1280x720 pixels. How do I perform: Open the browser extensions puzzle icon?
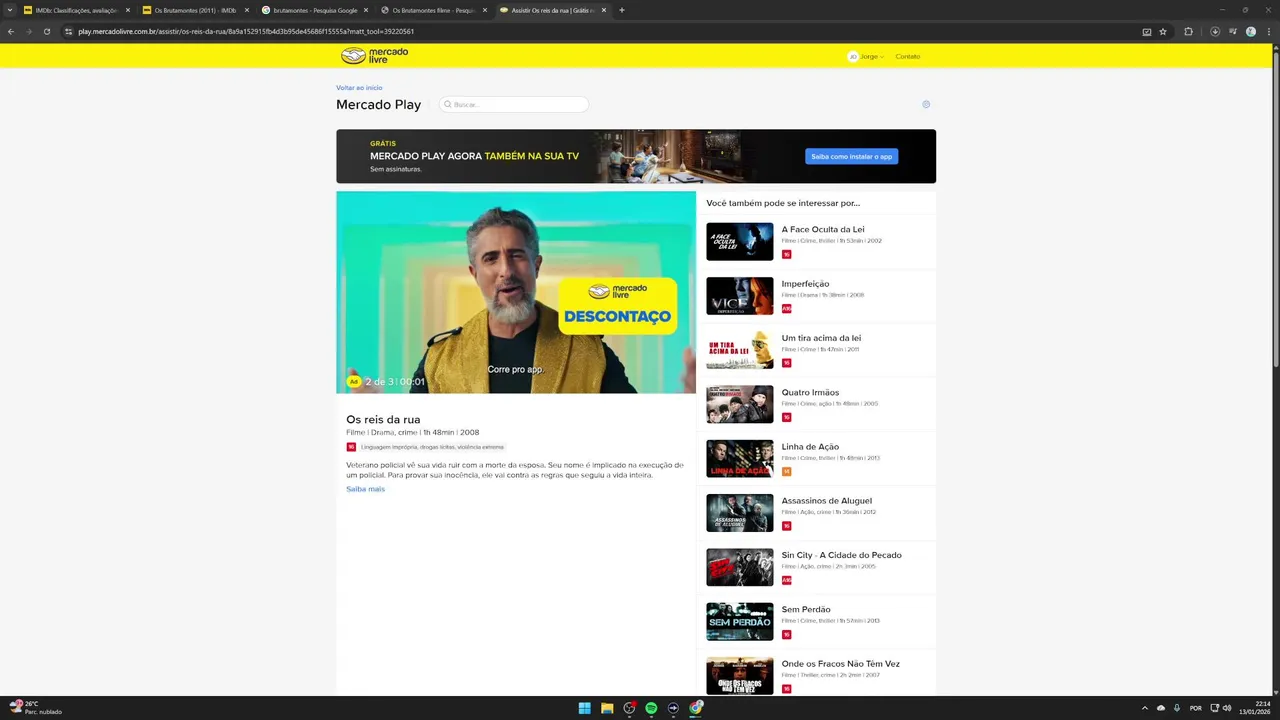pyautogui.click(x=1188, y=31)
